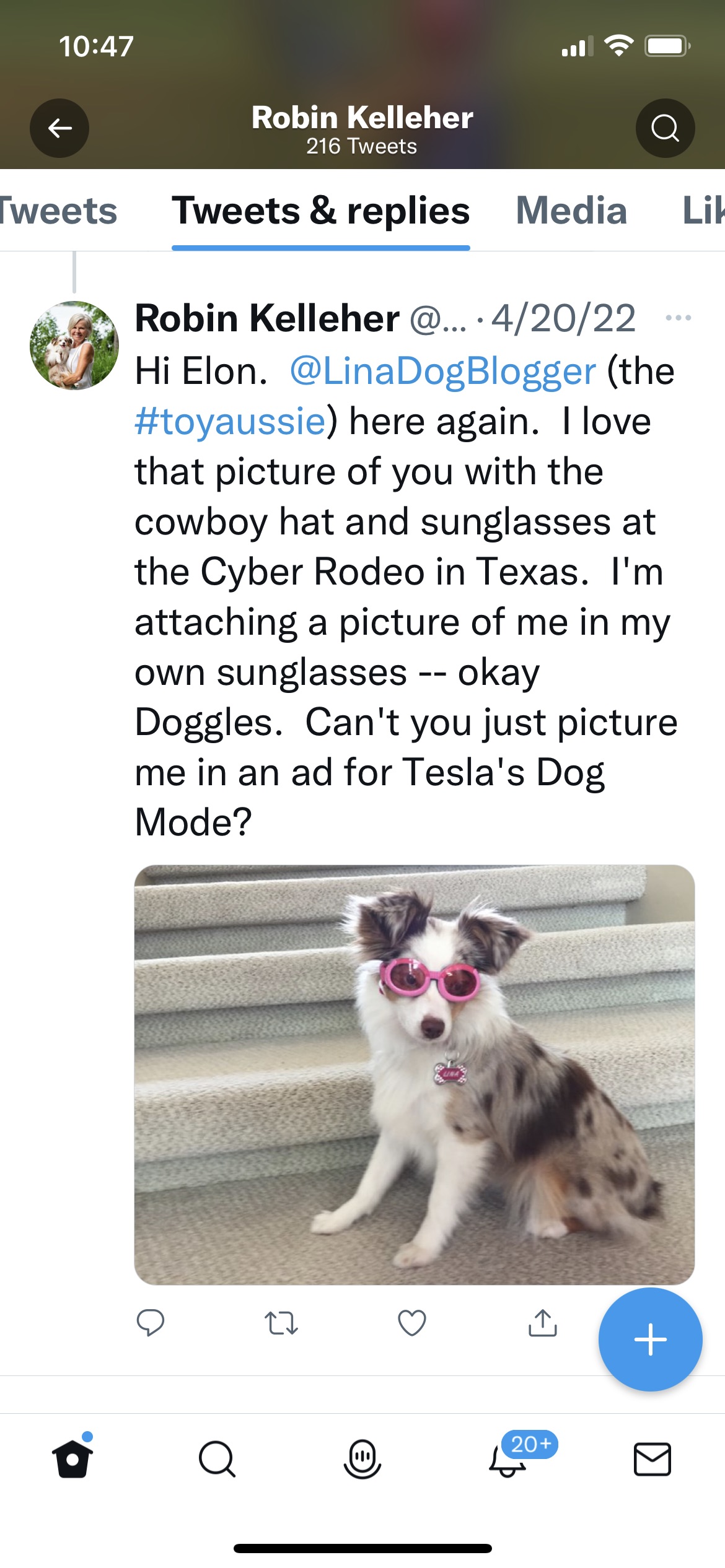Open the Search tab in bottom bar

[x=217, y=1460]
